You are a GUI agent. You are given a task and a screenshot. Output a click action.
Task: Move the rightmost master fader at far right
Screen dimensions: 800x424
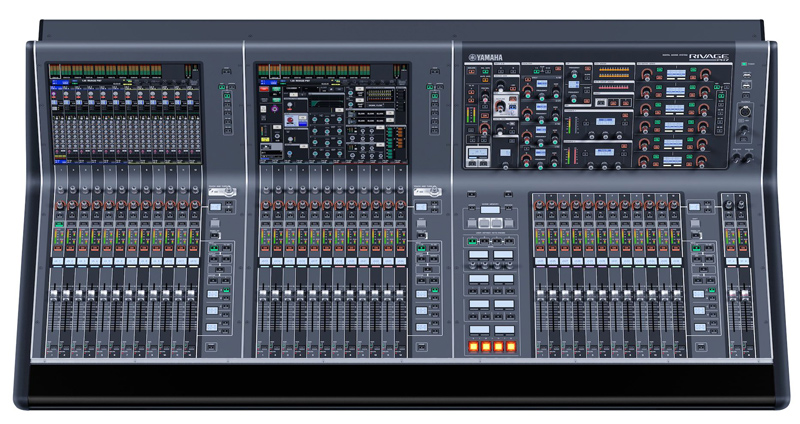click(x=745, y=295)
